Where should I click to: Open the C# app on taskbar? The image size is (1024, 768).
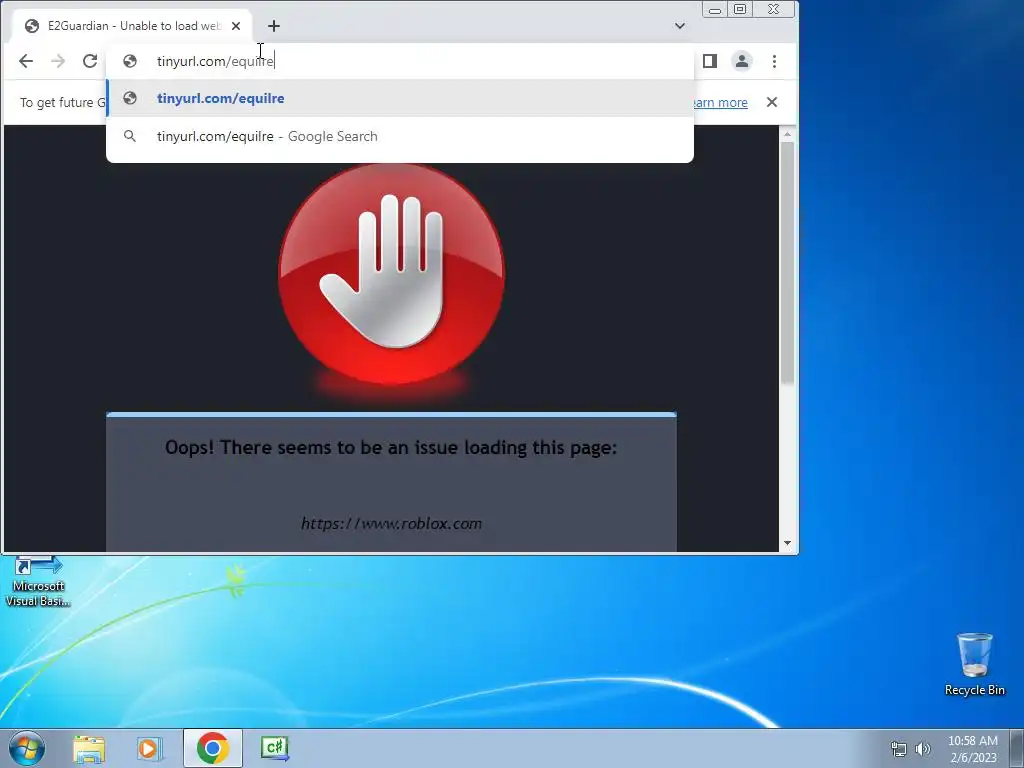point(274,748)
